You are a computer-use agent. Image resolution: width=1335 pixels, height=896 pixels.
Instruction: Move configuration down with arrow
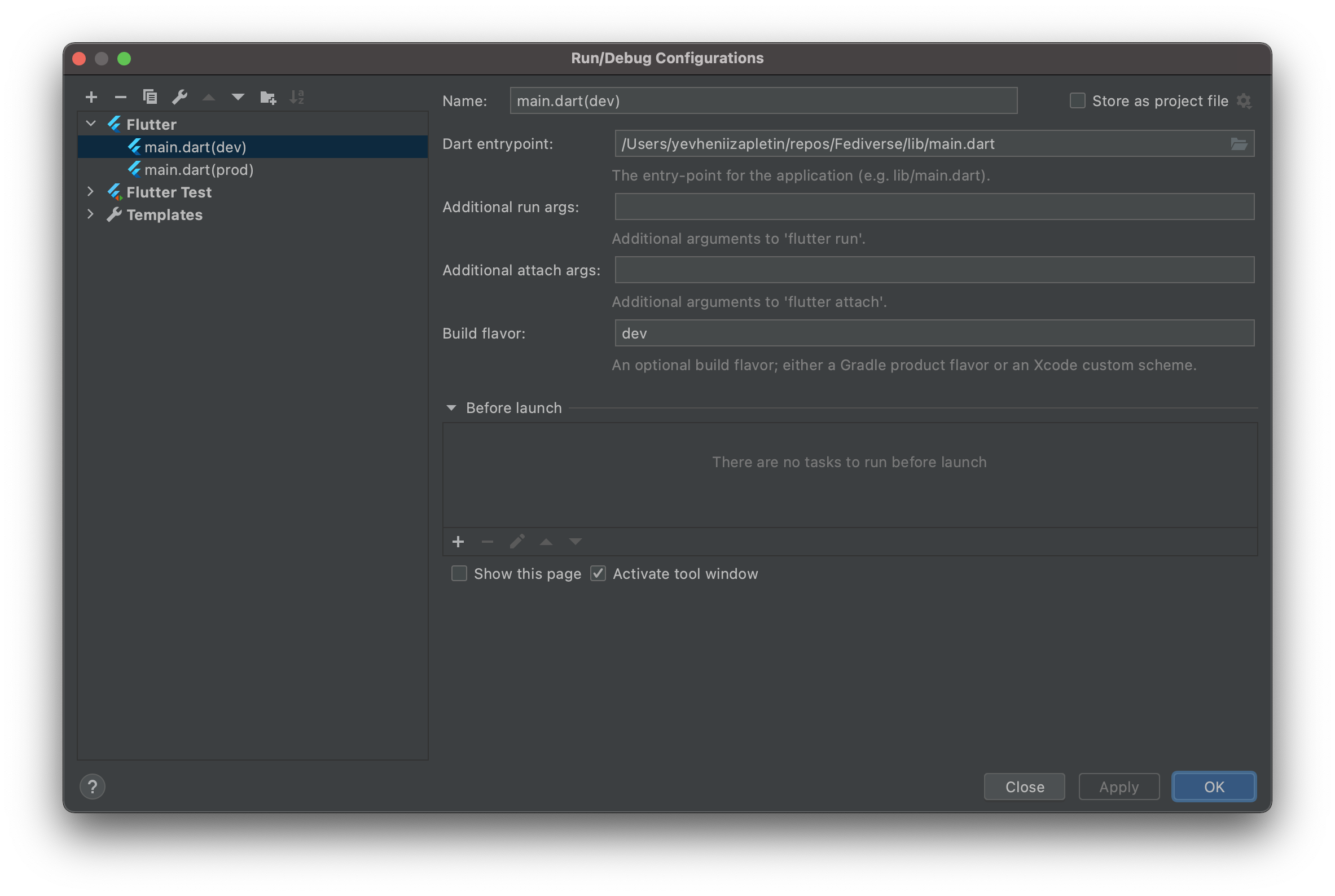[238, 97]
